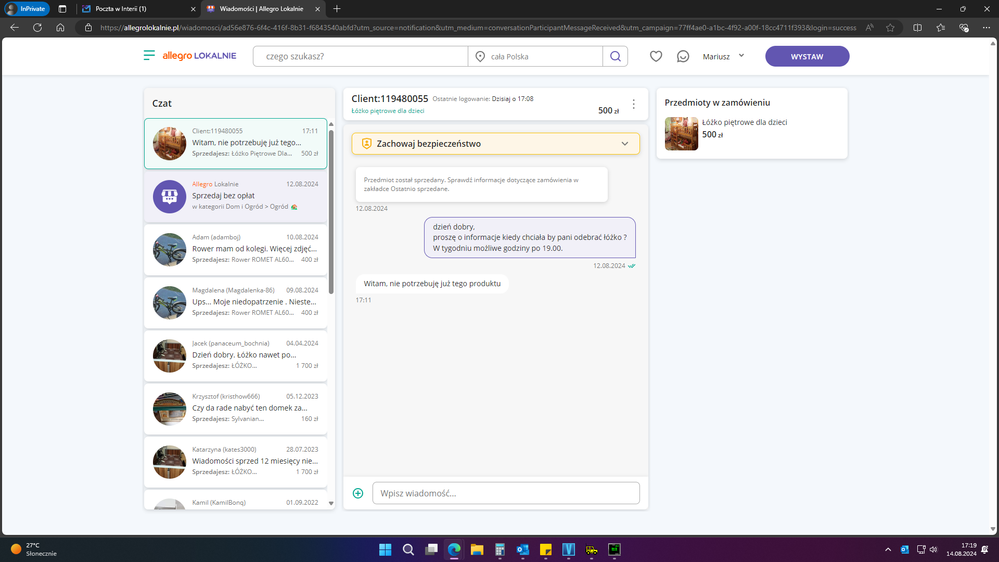Click the WYSTAW button
This screenshot has height=562, width=999.
click(807, 57)
